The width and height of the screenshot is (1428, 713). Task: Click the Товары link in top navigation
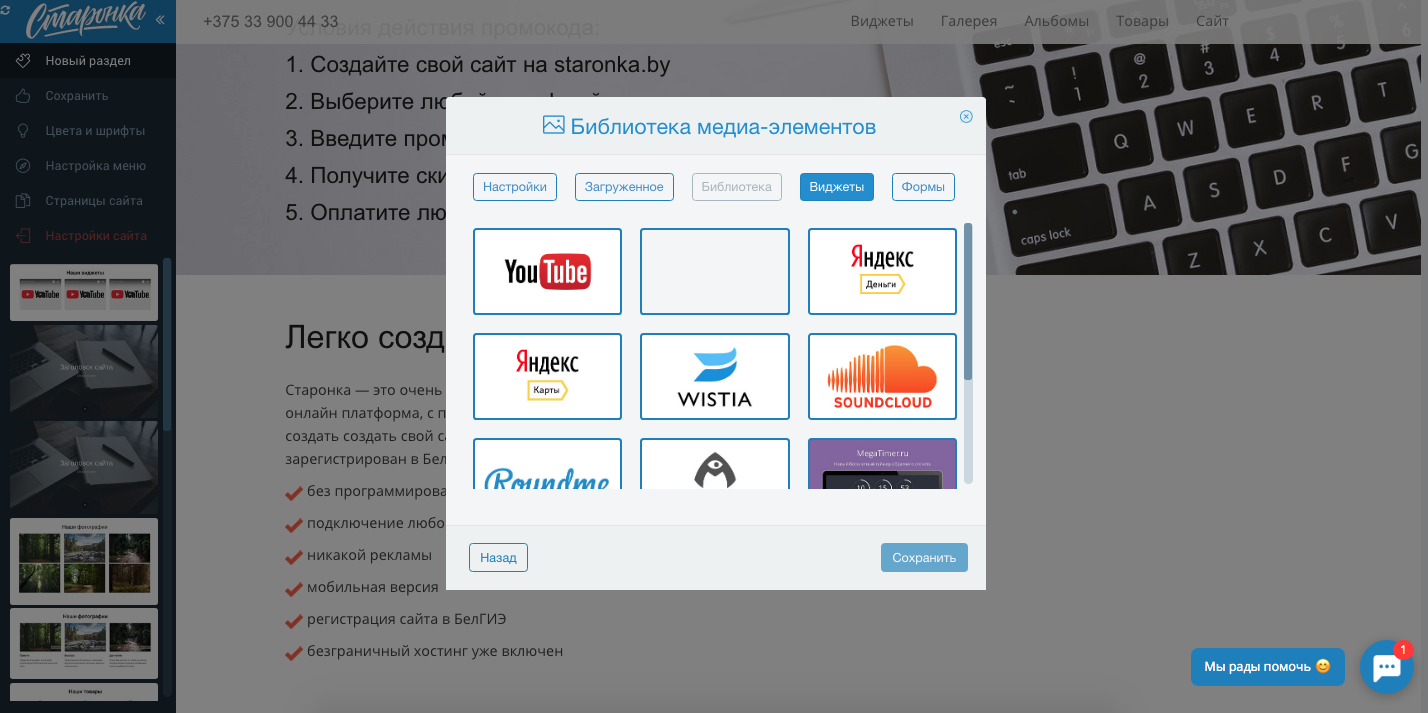pos(1142,21)
